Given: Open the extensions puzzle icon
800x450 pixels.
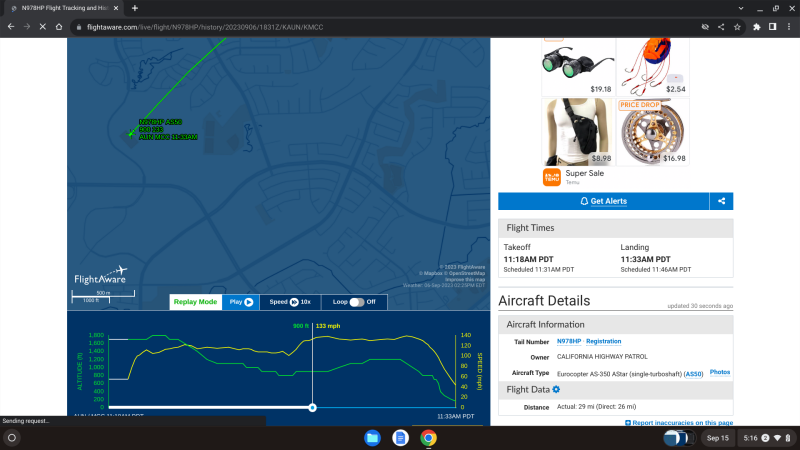Looking at the screenshot, I should [757, 27].
